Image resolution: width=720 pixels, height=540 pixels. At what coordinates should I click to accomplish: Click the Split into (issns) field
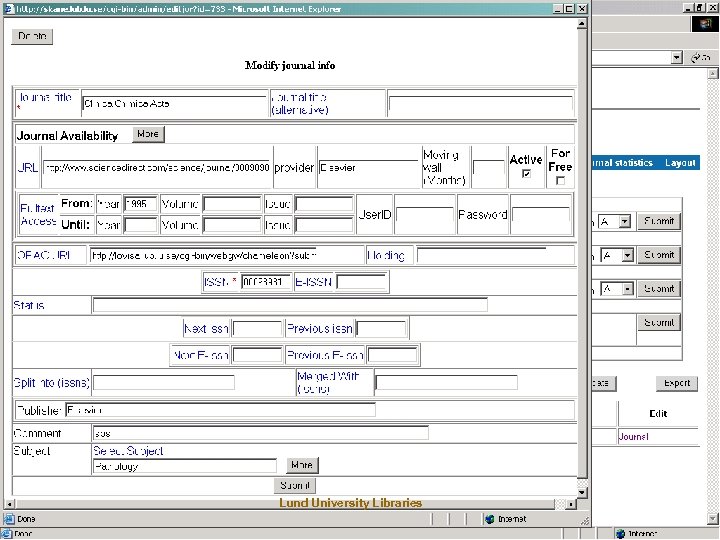point(164,382)
